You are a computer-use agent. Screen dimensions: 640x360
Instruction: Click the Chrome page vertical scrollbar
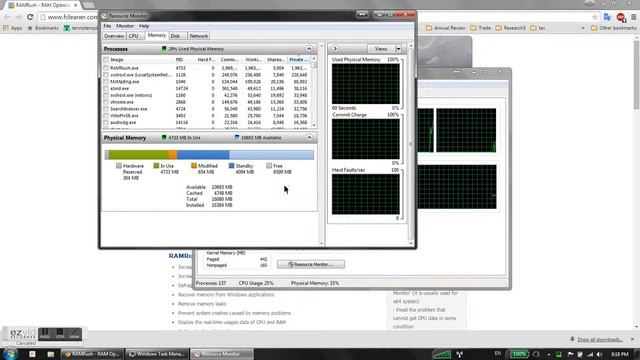(x=637, y=182)
